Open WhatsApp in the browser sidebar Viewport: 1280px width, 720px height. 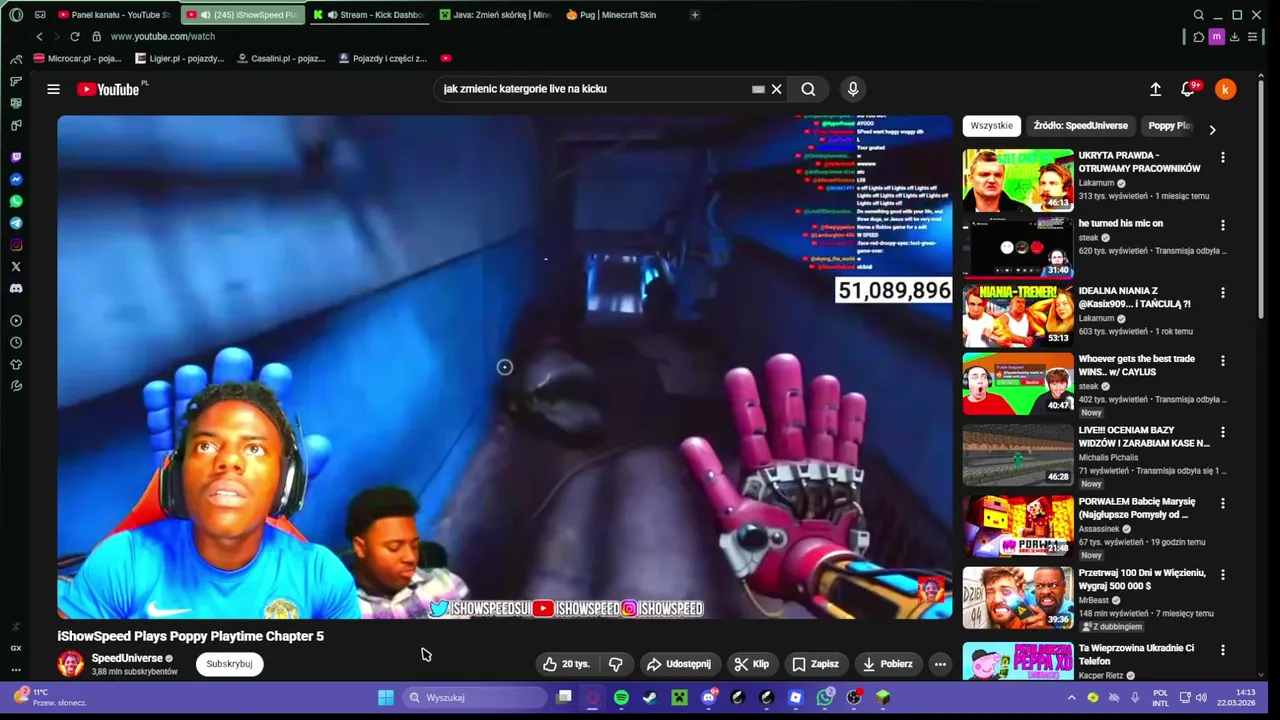click(x=16, y=201)
